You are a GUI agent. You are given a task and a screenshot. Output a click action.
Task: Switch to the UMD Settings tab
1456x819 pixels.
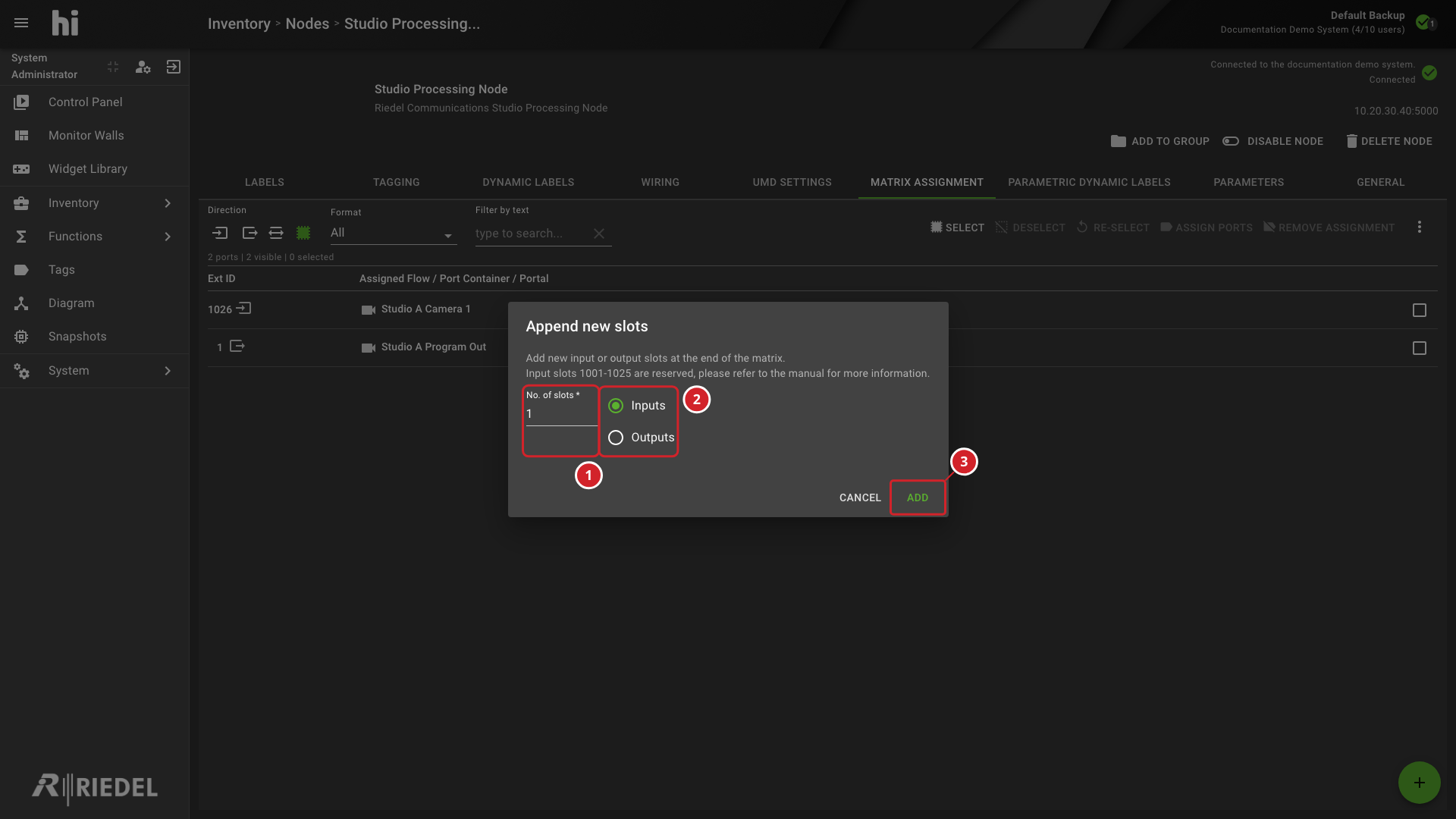click(792, 182)
